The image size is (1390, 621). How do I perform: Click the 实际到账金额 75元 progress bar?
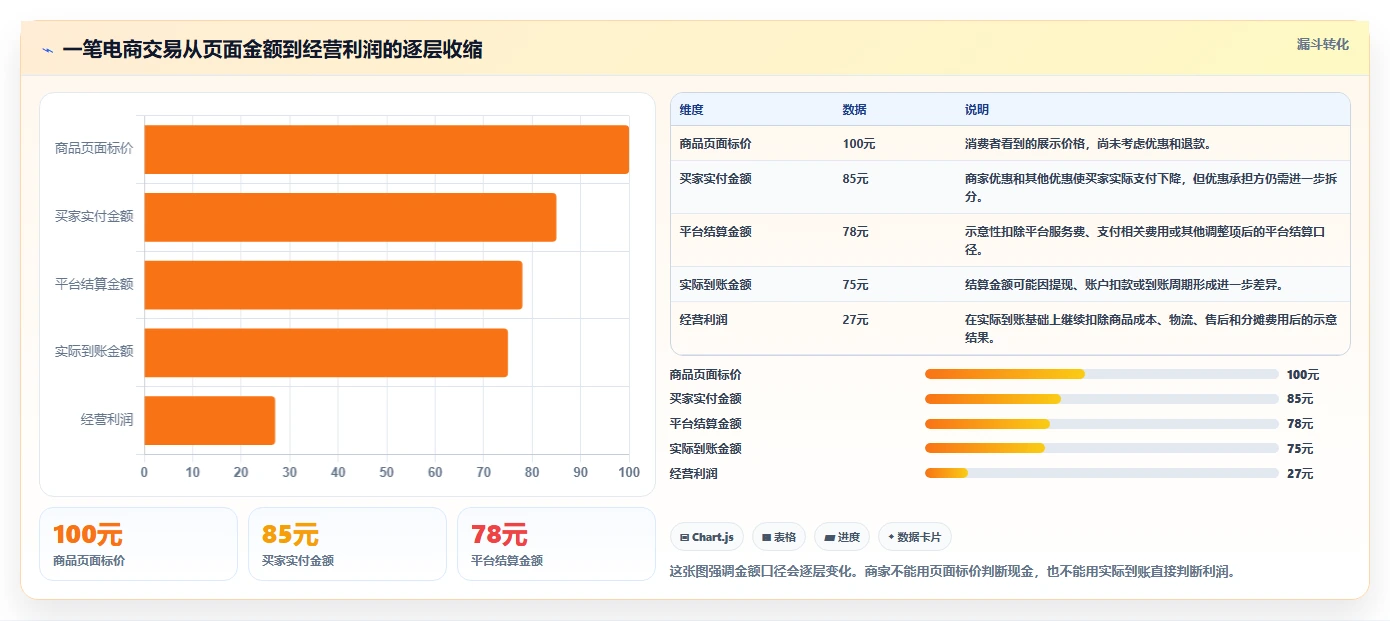point(1101,449)
